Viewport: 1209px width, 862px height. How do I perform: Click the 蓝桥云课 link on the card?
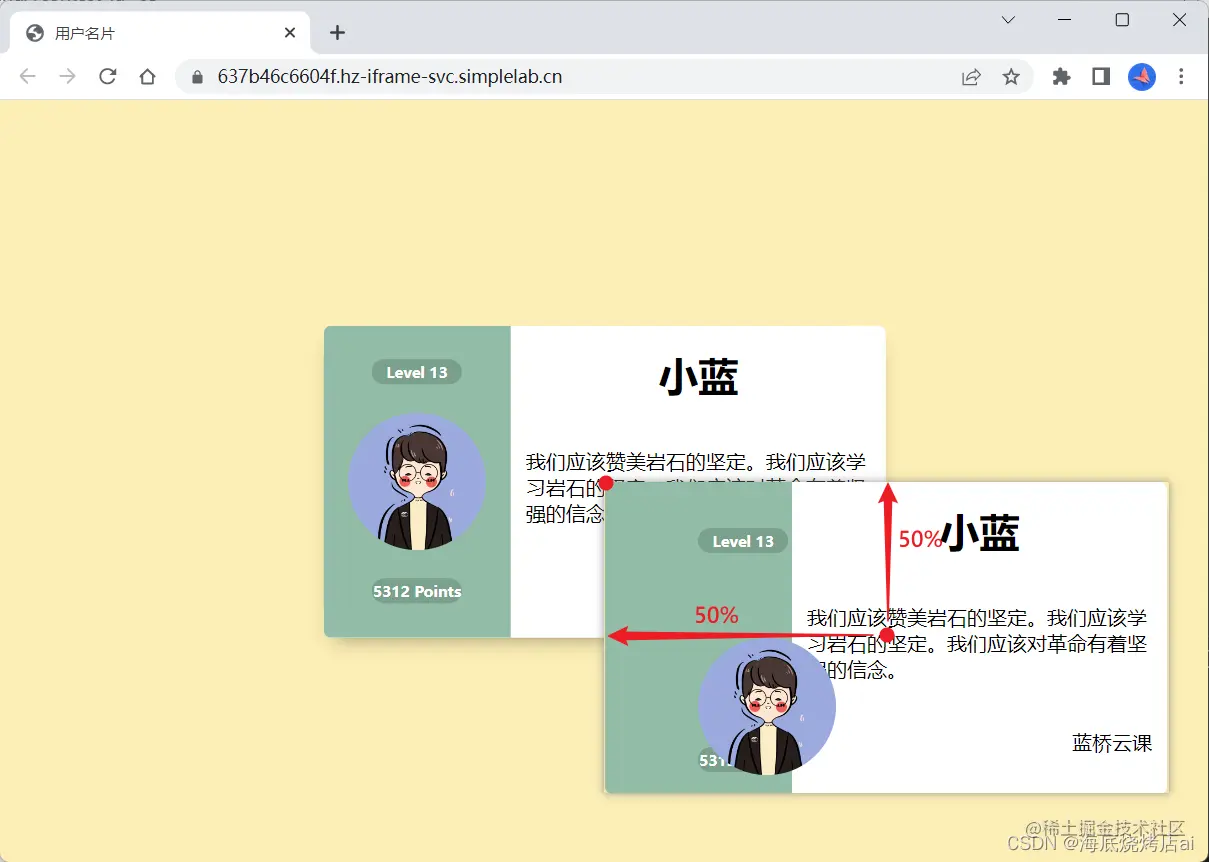pyautogui.click(x=1111, y=743)
